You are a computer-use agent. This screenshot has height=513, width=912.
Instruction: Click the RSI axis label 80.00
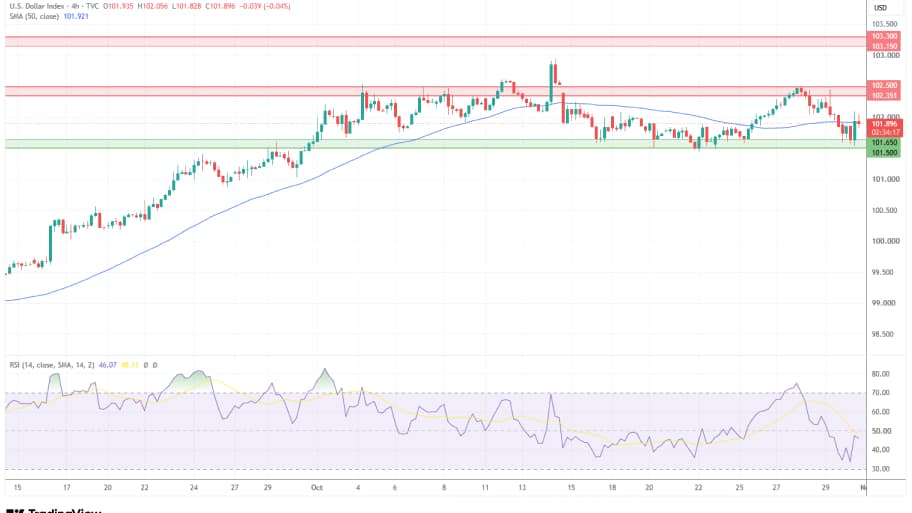pyautogui.click(x=881, y=374)
